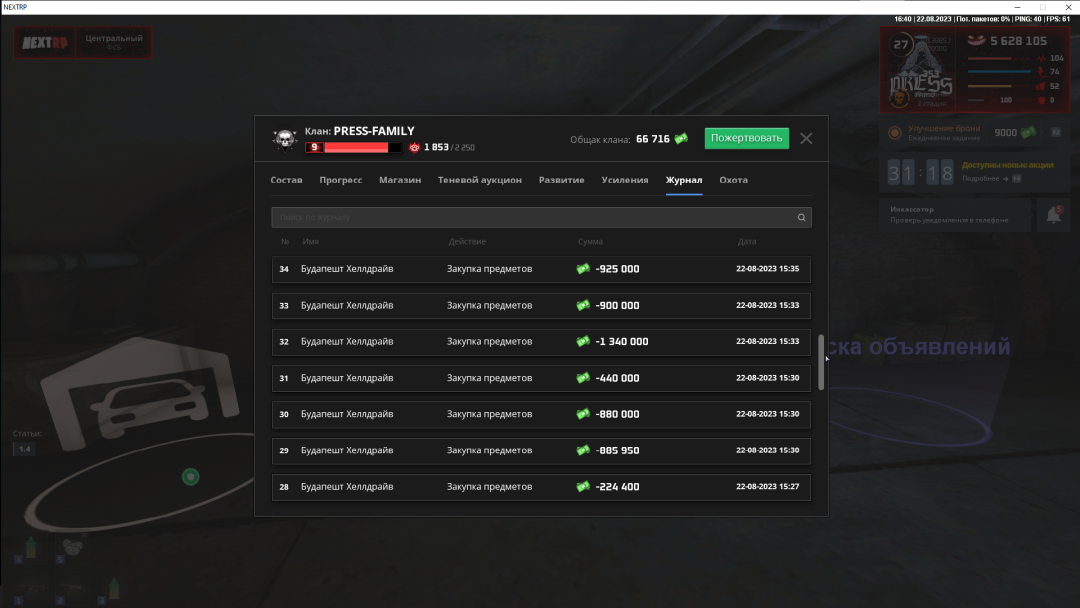The image size is (1080, 608).
Task: Click the Дата column header
Action: click(x=747, y=242)
